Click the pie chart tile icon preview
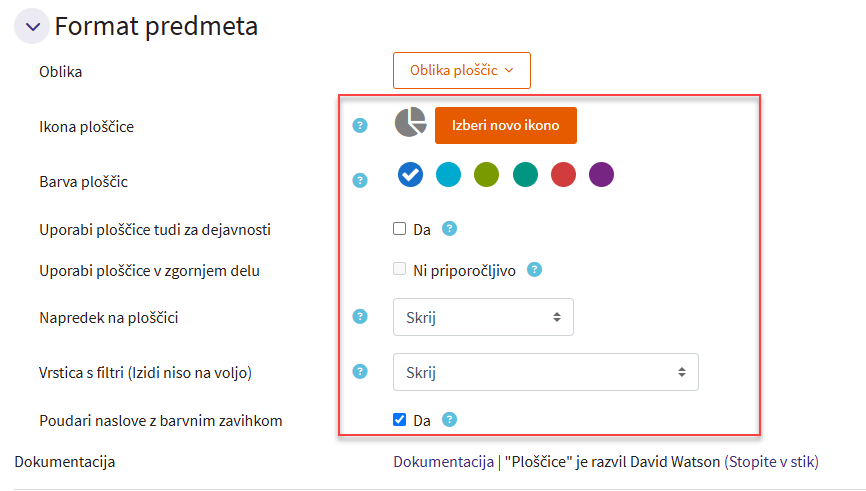This screenshot has height=491, width=866. [x=410, y=123]
